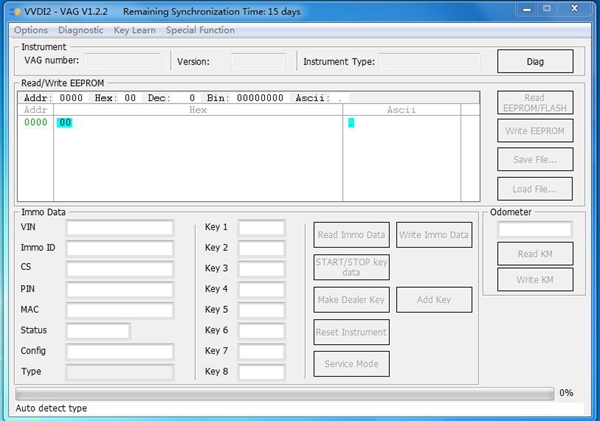Focus the Immo ID input field
Image resolution: width=600 pixels, height=421 pixels.
pos(120,248)
